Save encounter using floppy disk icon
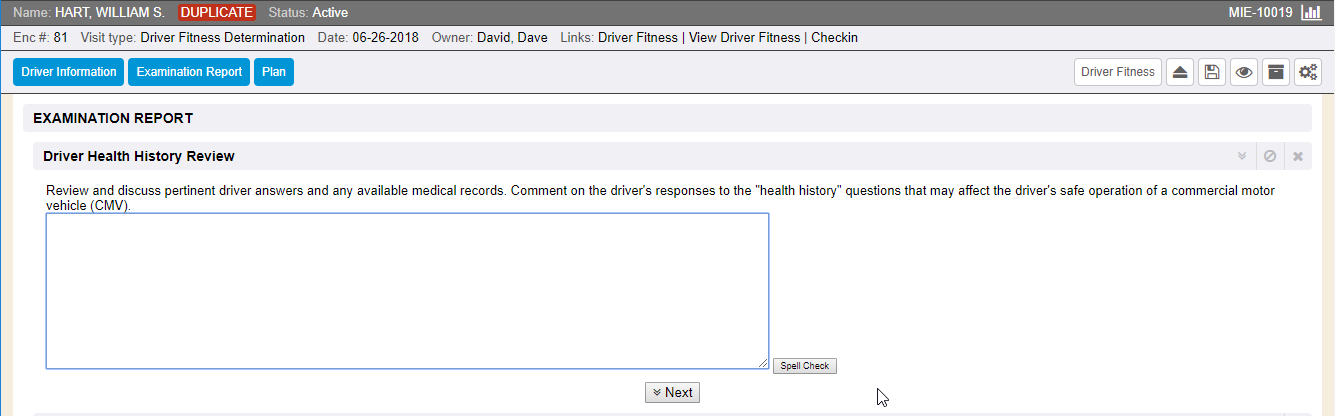Screen dimensions: 1335x416 1212,72
